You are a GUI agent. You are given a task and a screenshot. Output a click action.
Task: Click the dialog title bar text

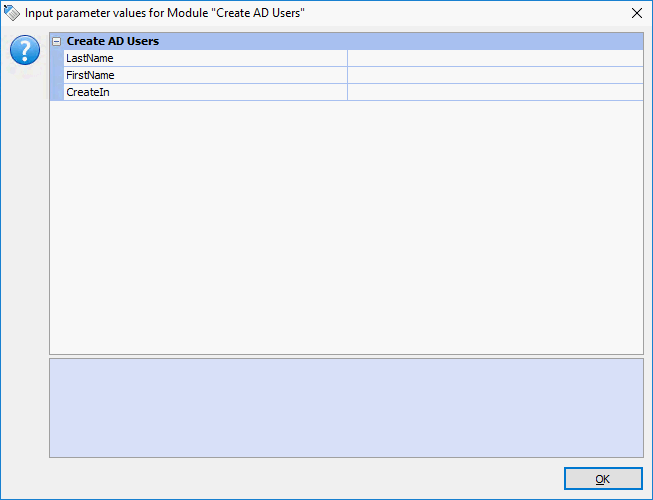click(x=165, y=12)
